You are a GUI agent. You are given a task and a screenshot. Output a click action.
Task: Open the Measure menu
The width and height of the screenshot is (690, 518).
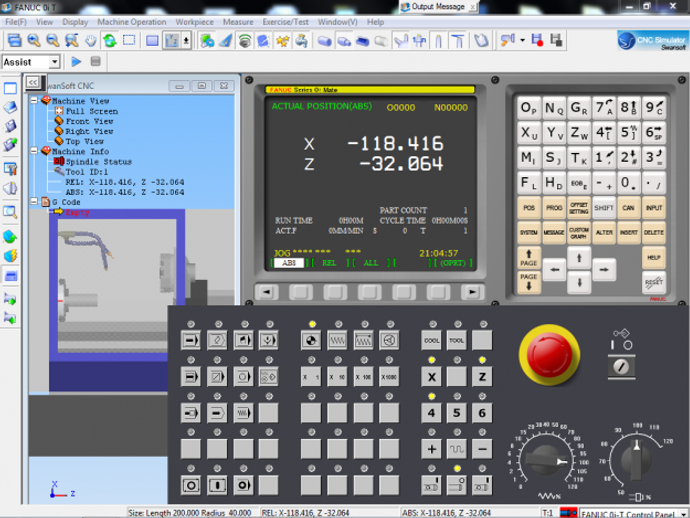(x=238, y=22)
